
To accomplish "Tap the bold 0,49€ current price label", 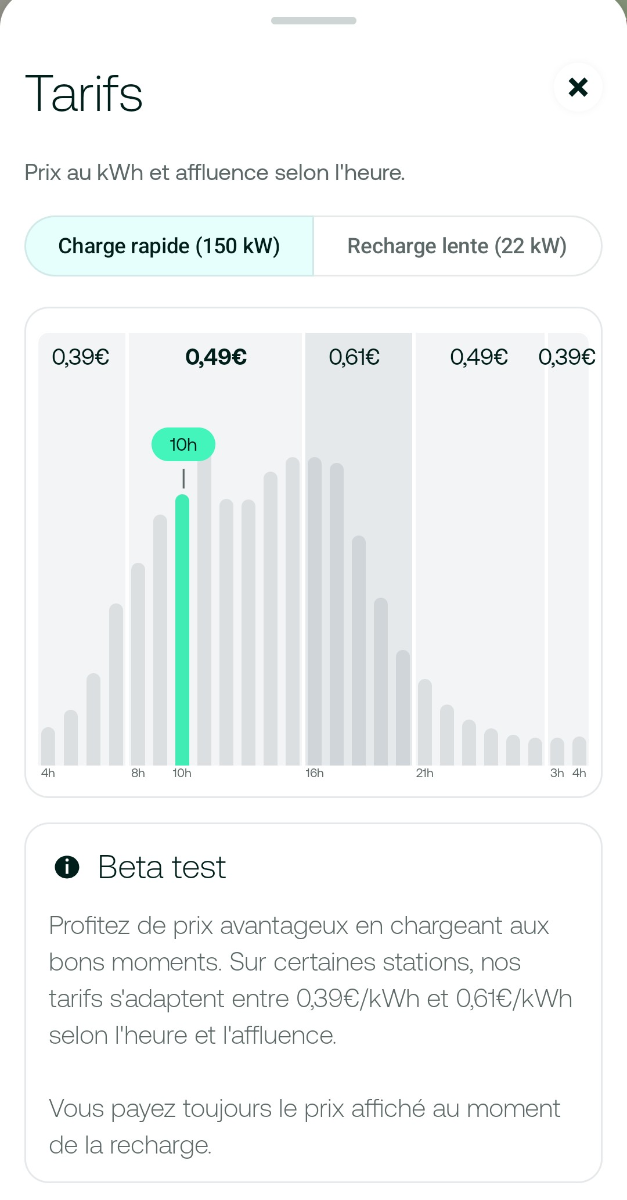I will tap(216, 357).
